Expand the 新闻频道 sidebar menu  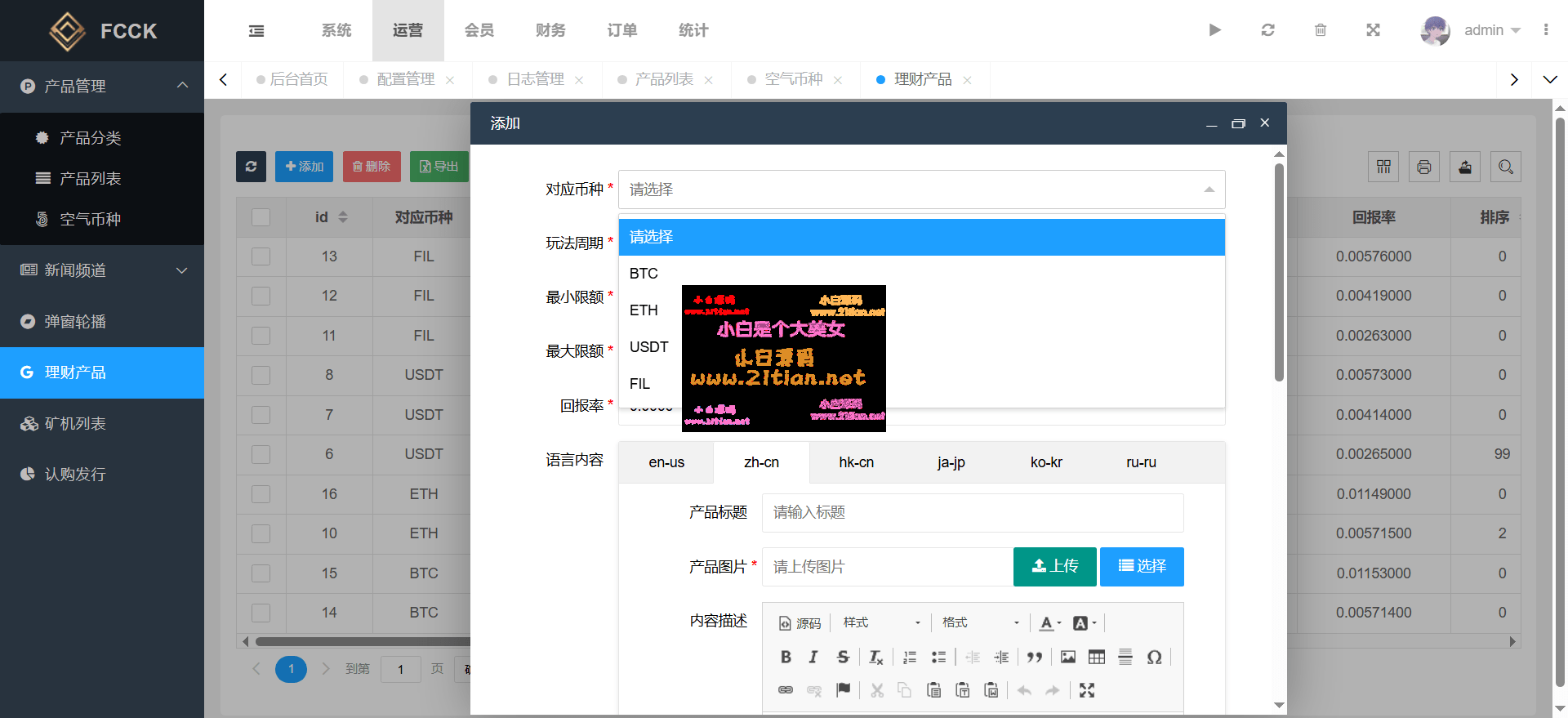coord(102,270)
